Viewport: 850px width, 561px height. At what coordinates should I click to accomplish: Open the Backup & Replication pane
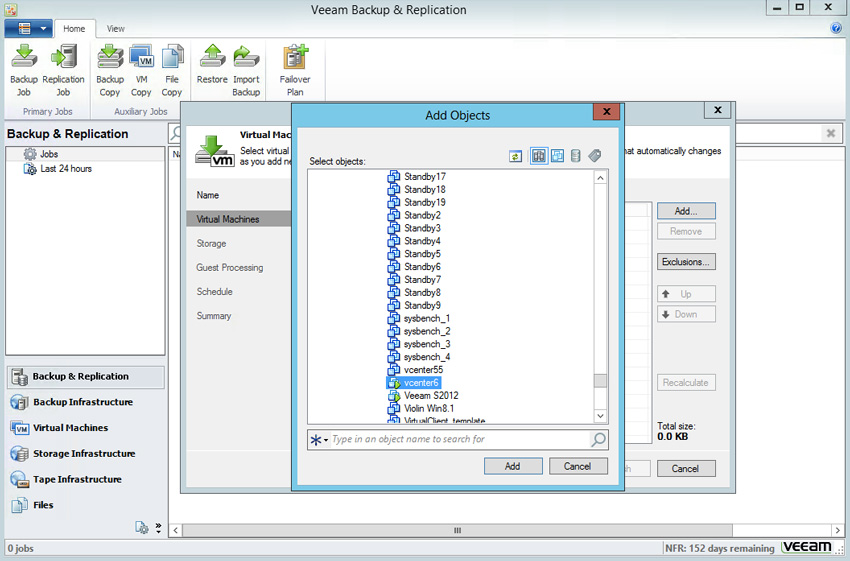click(86, 377)
